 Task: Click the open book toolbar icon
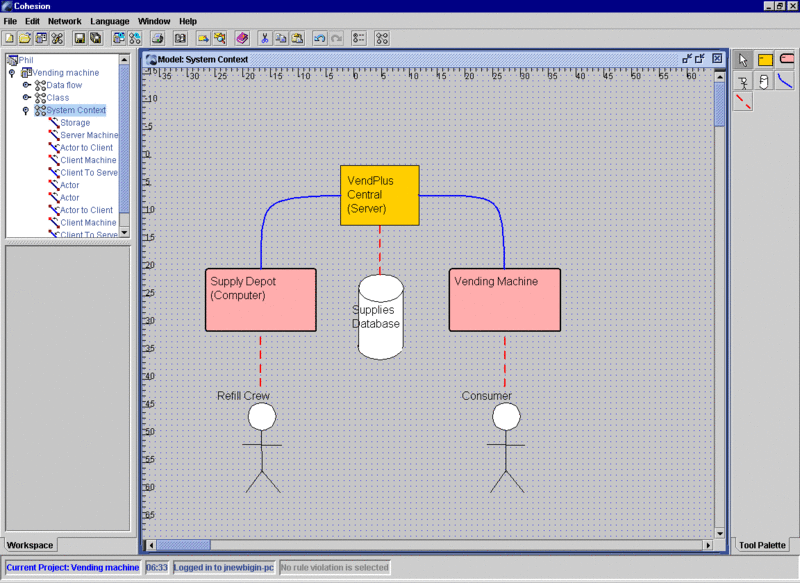tap(180, 38)
